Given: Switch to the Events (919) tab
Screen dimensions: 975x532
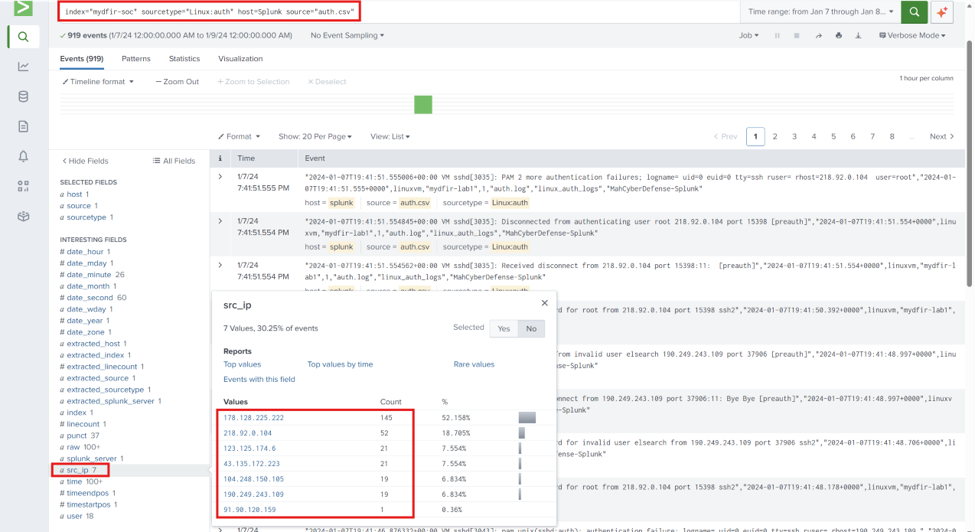Looking at the screenshot, I should pyautogui.click(x=81, y=58).
